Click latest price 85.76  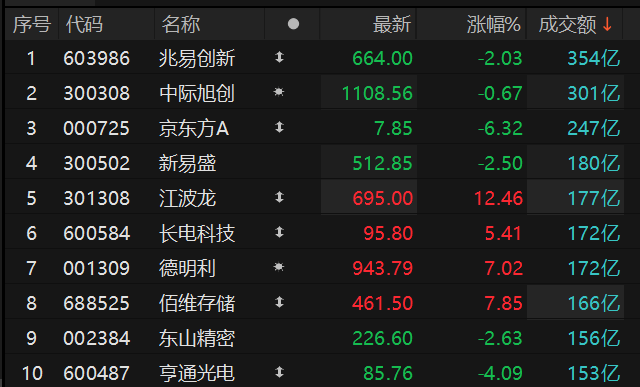click(388, 374)
